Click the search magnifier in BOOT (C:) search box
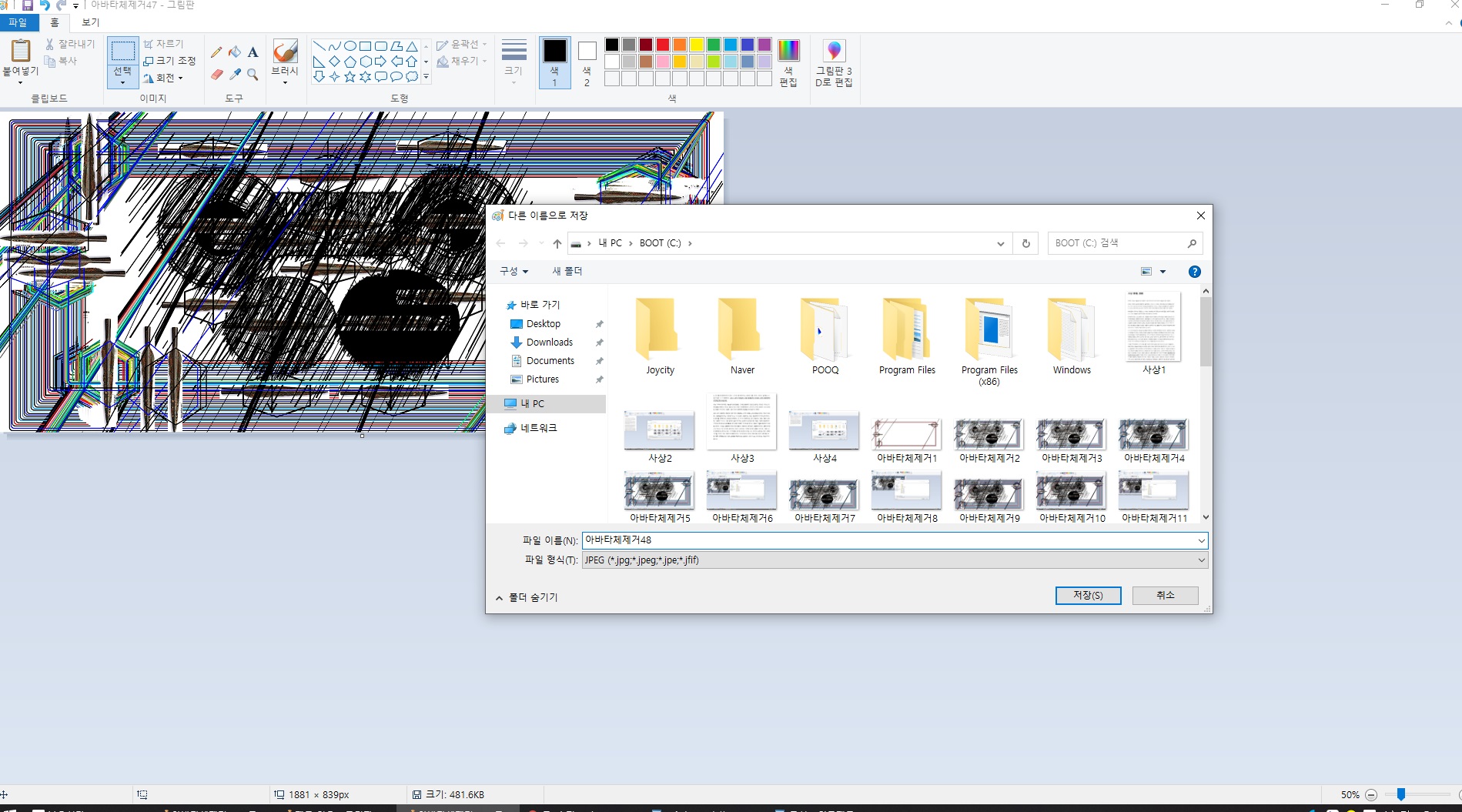Screen dimensions: 1462x812 click(x=1192, y=243)
